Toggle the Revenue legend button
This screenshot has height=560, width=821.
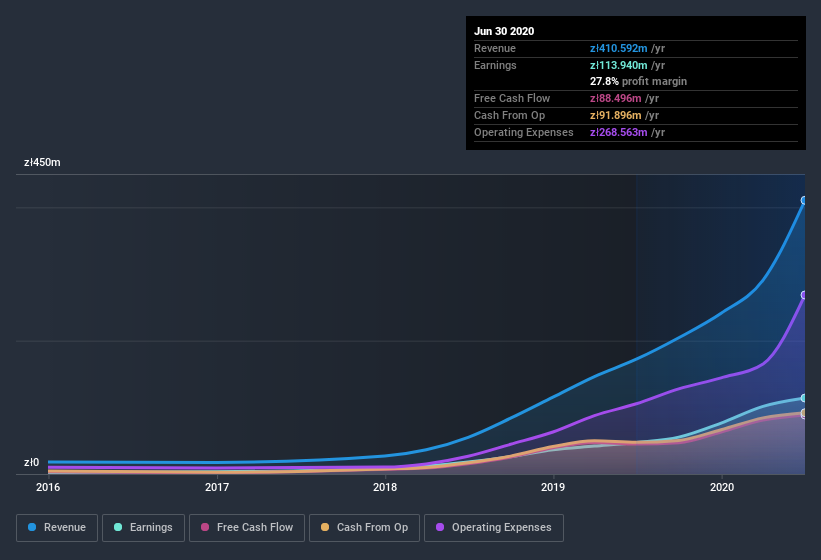[x=57, y=528]
